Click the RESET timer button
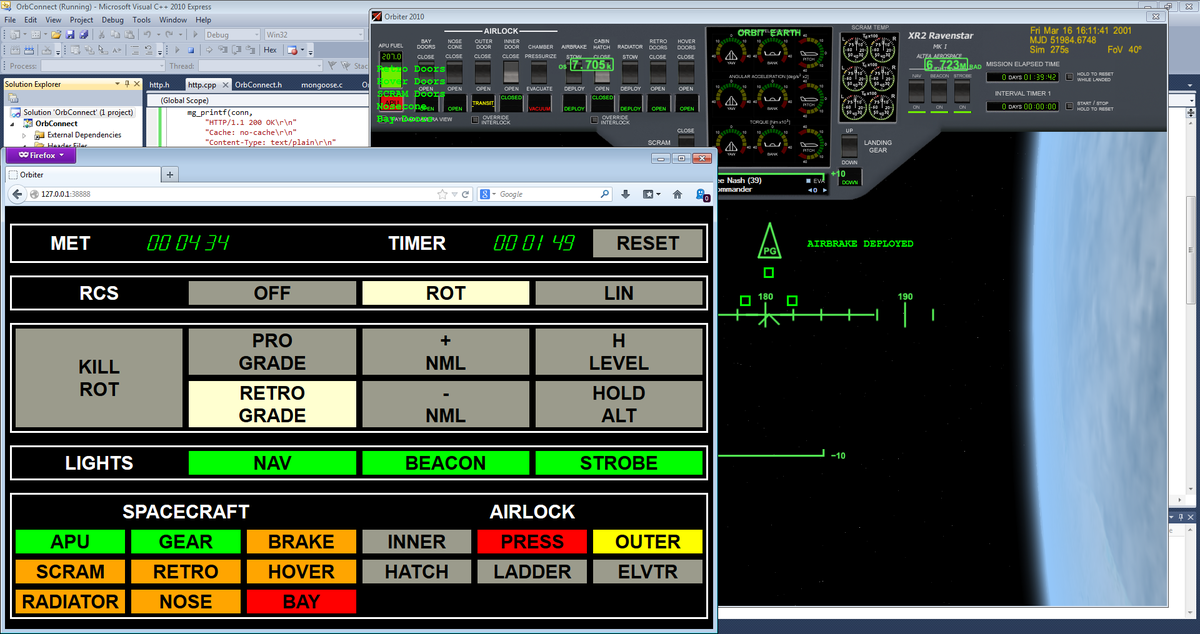1200x634 pixels. point(648,243)
